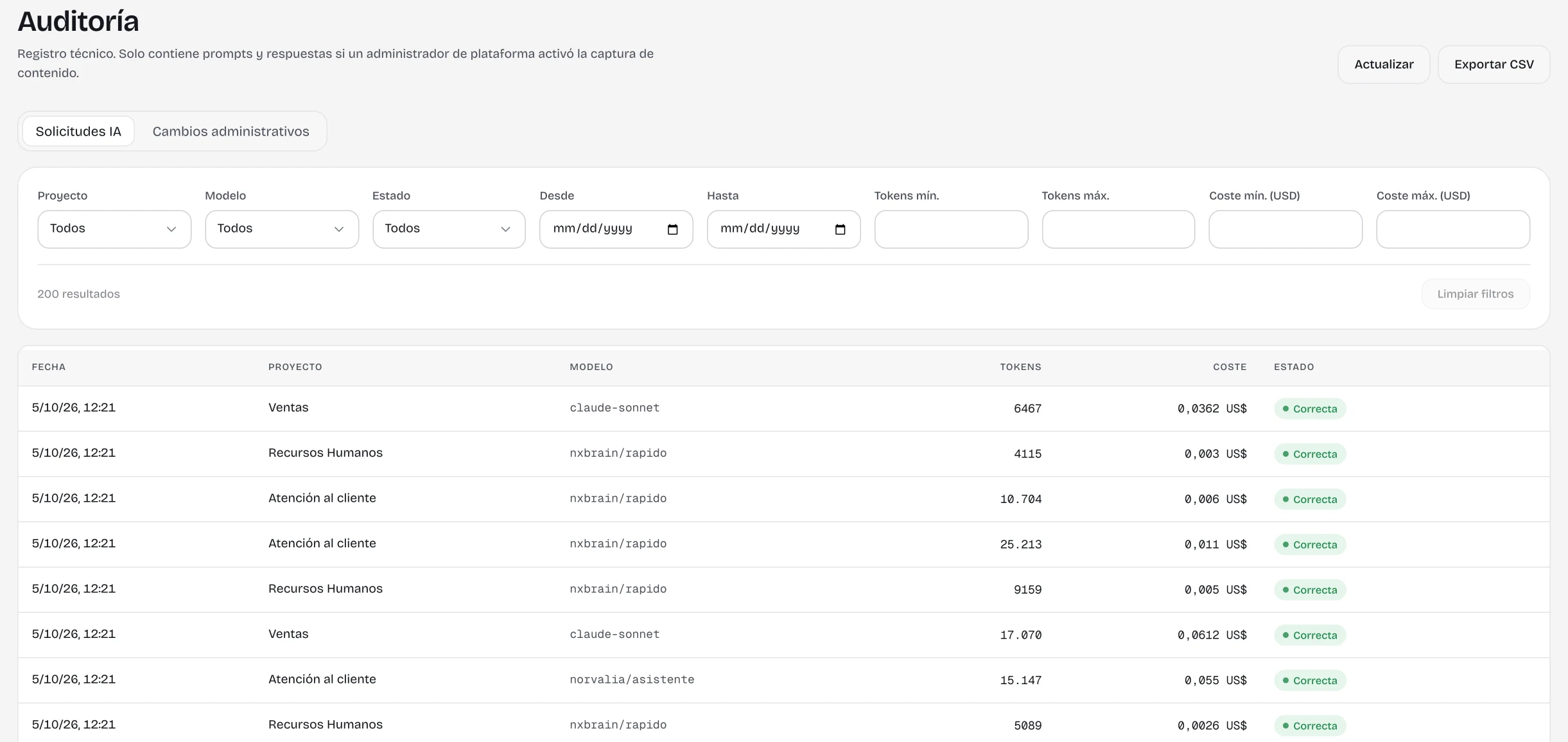Expand the Proyecto dropdown

114,229
